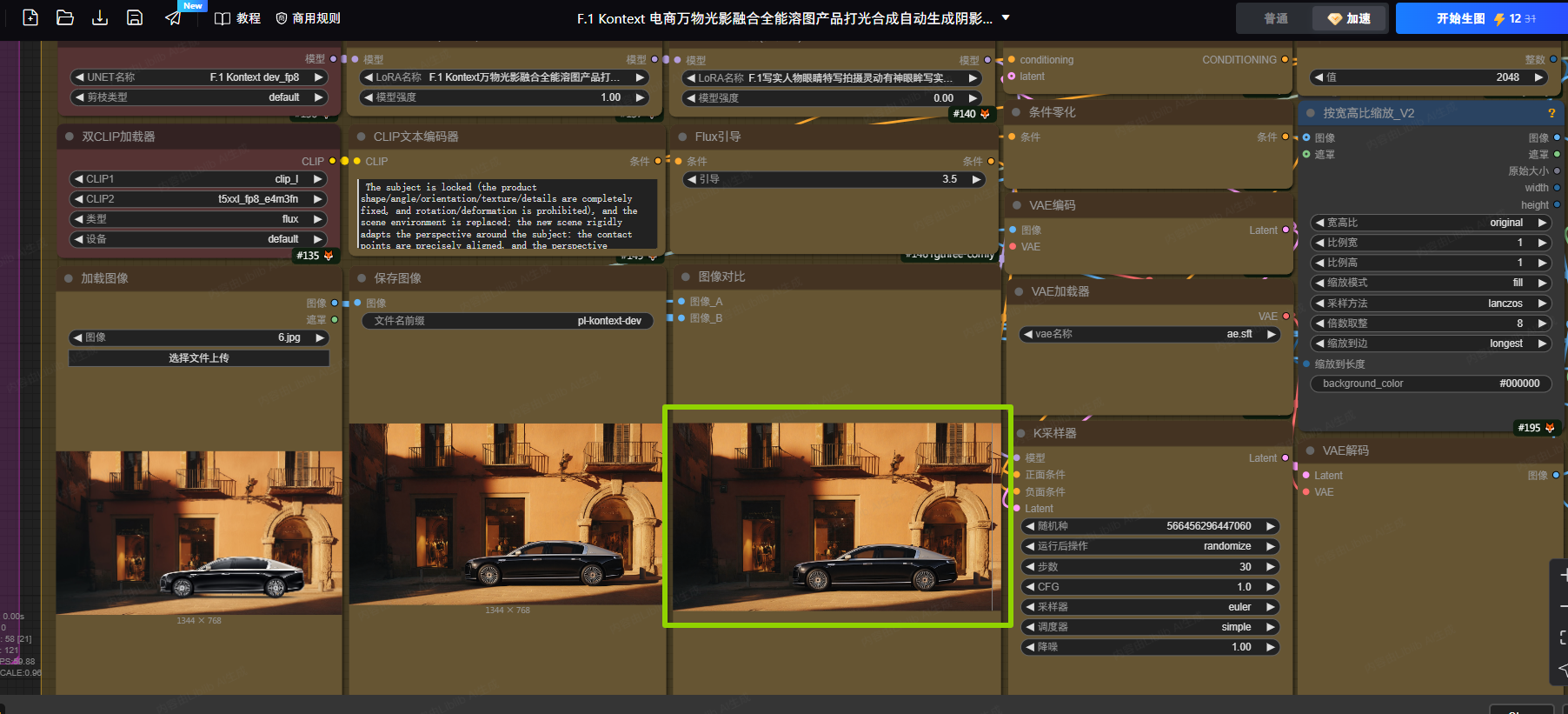Viewport: 1568px width, 714px height.
Task: Click the download icon in top toolbar
Action: point(100,17)
